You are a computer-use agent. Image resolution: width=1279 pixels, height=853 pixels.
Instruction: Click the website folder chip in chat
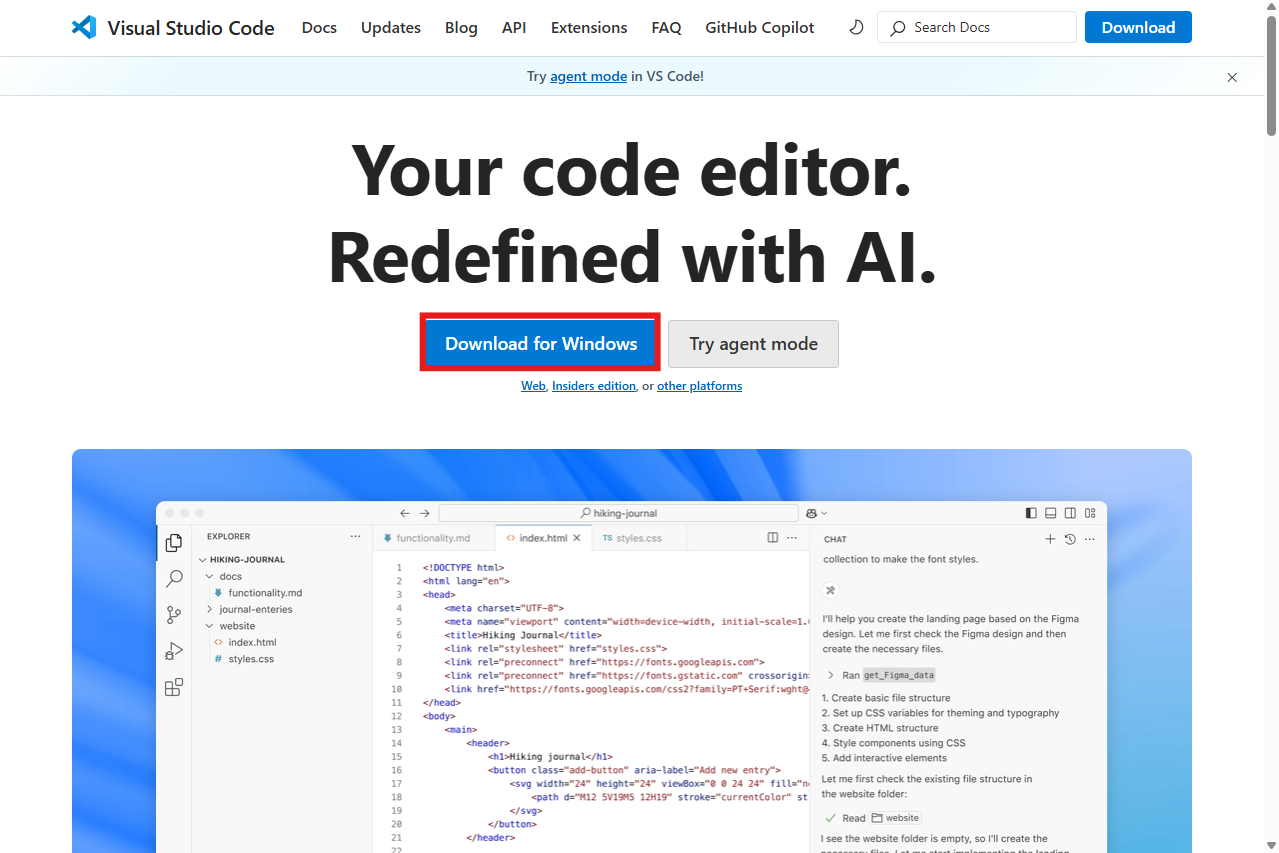[895, 818]
